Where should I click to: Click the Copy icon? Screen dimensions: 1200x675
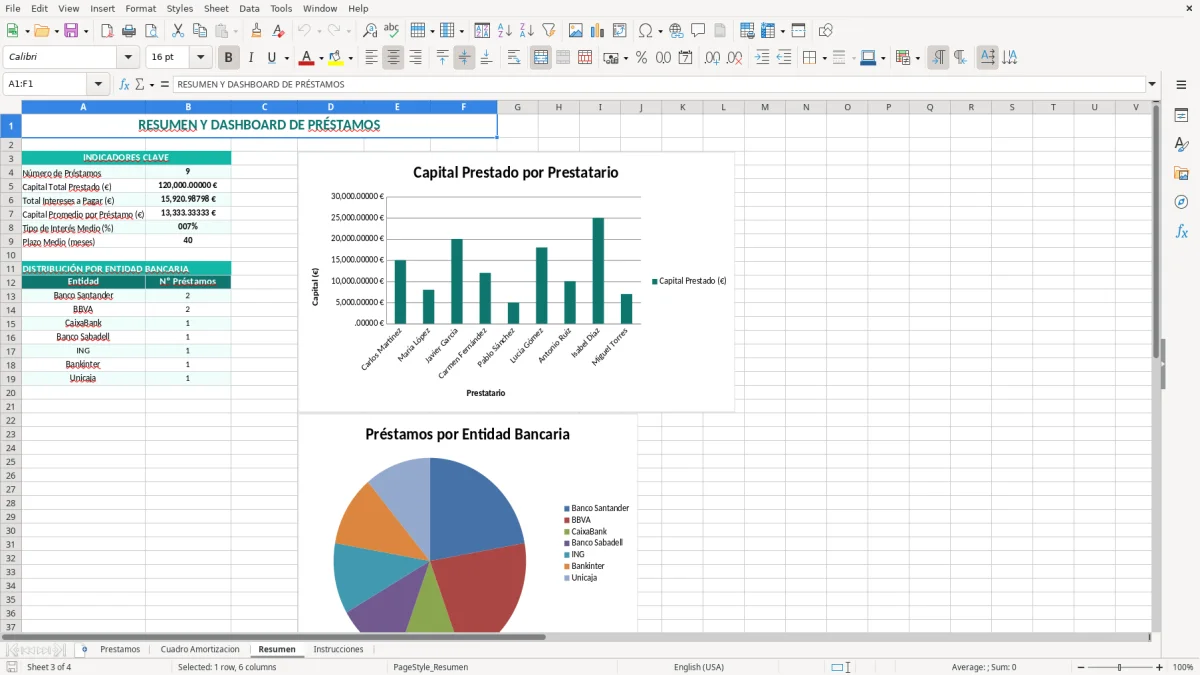point(200,31)
